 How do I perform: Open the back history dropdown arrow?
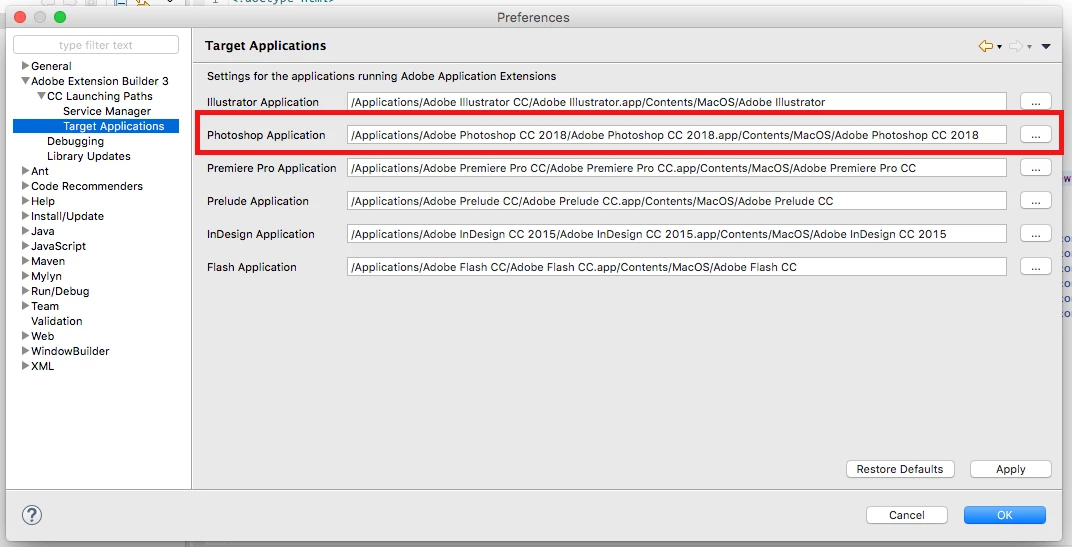(x=1000, y=46)
